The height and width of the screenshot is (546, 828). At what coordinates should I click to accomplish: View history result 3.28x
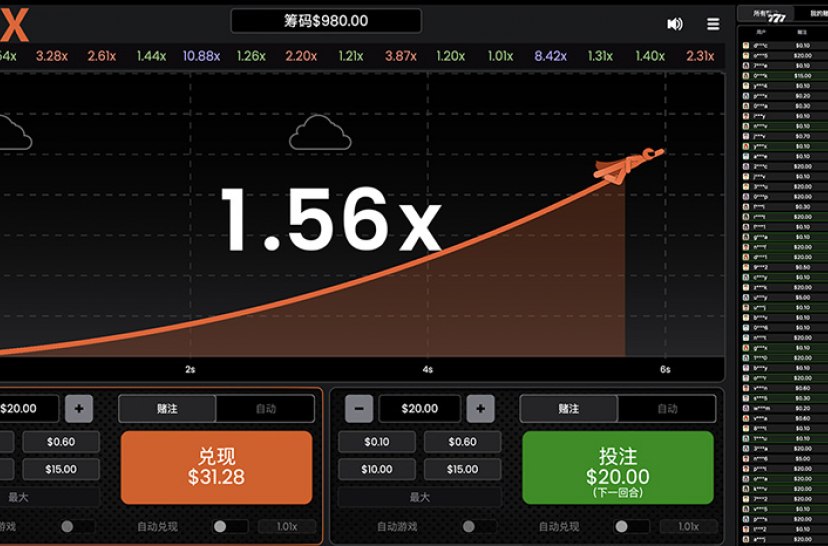click(52, 56)
